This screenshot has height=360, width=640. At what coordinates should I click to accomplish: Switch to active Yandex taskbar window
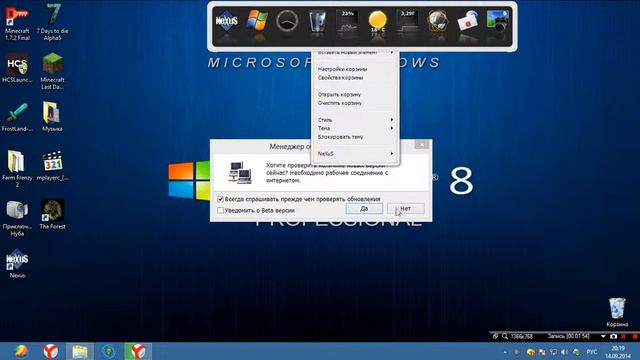138,351
